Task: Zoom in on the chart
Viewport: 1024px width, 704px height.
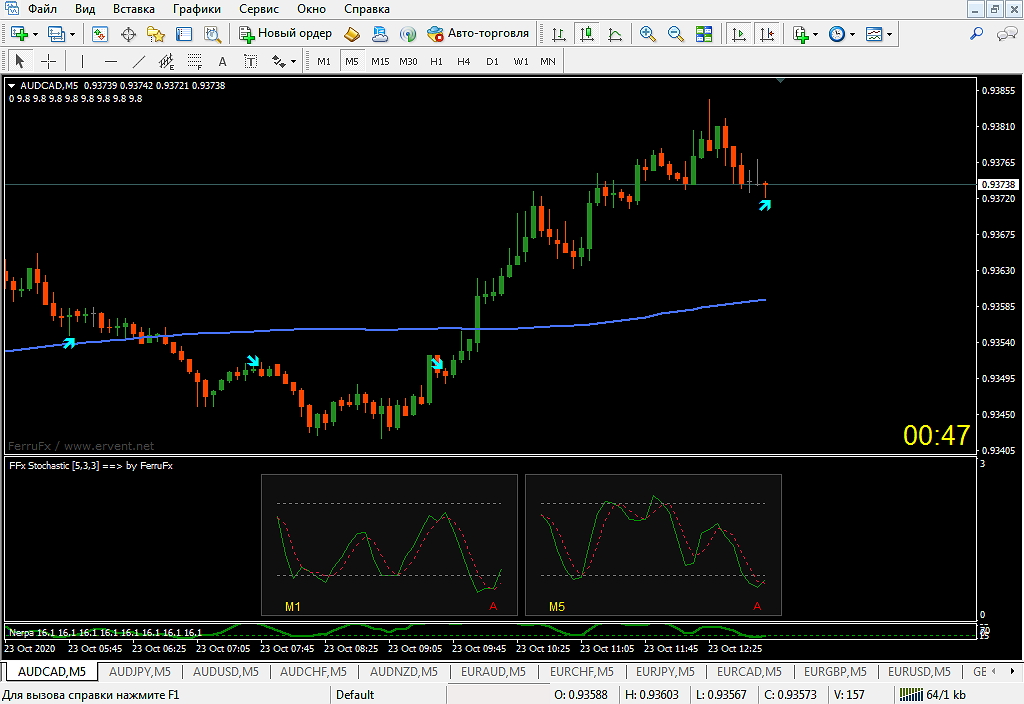Action: point(648,34)
